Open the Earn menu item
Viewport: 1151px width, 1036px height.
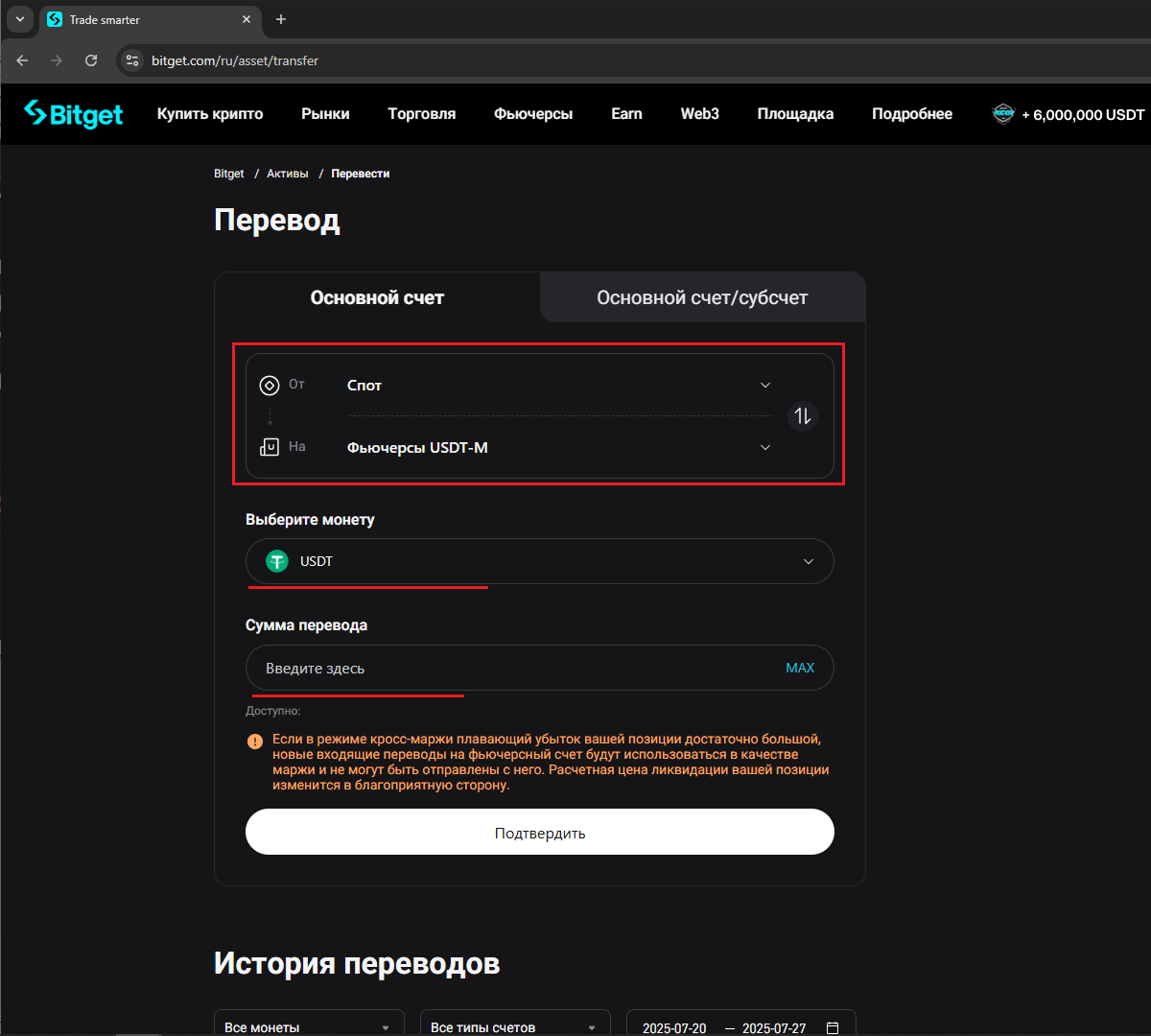626,114
